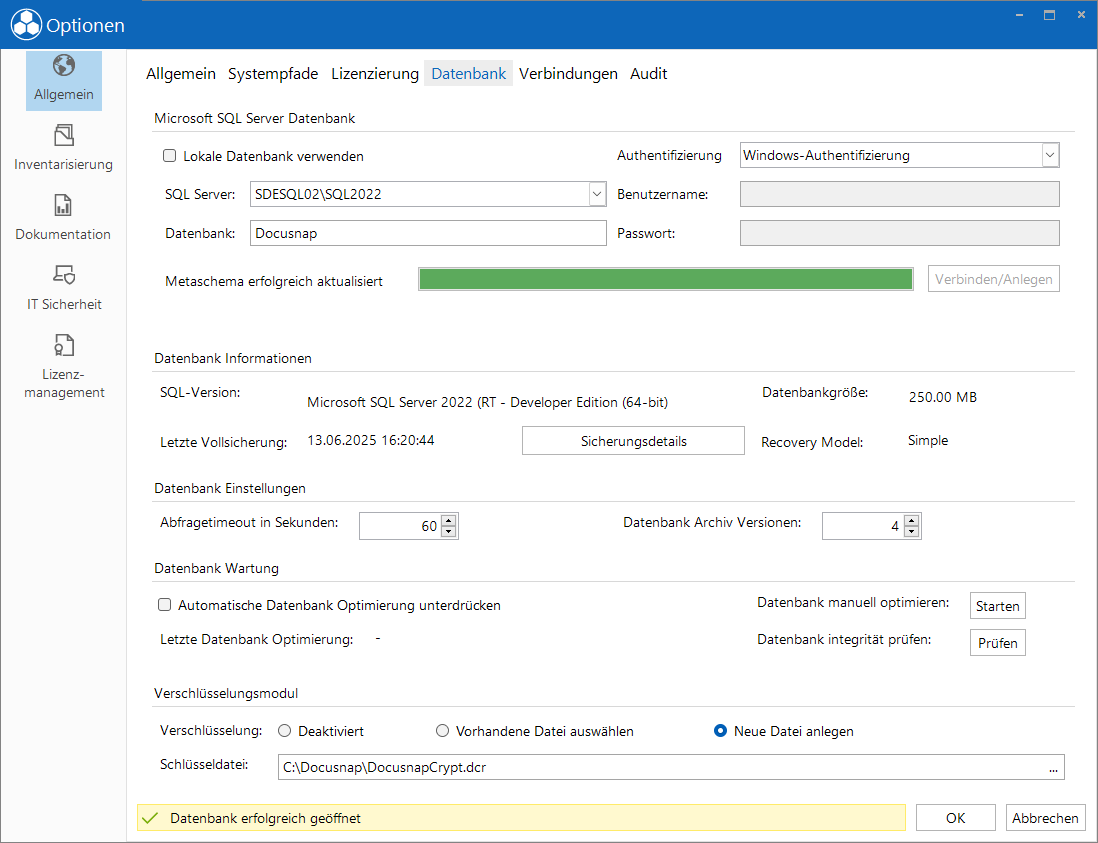Click the Docusnap logo in title bar

click(x=26, y=25)
